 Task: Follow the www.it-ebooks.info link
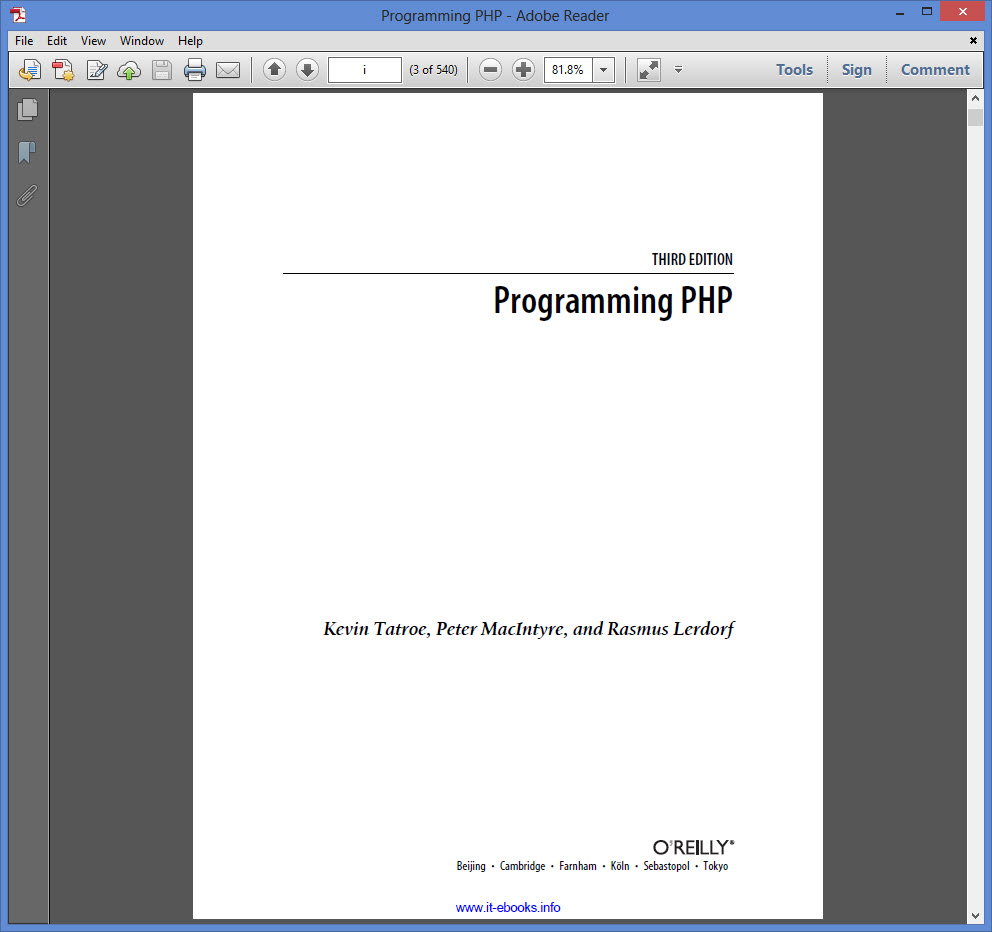point(508,907)
